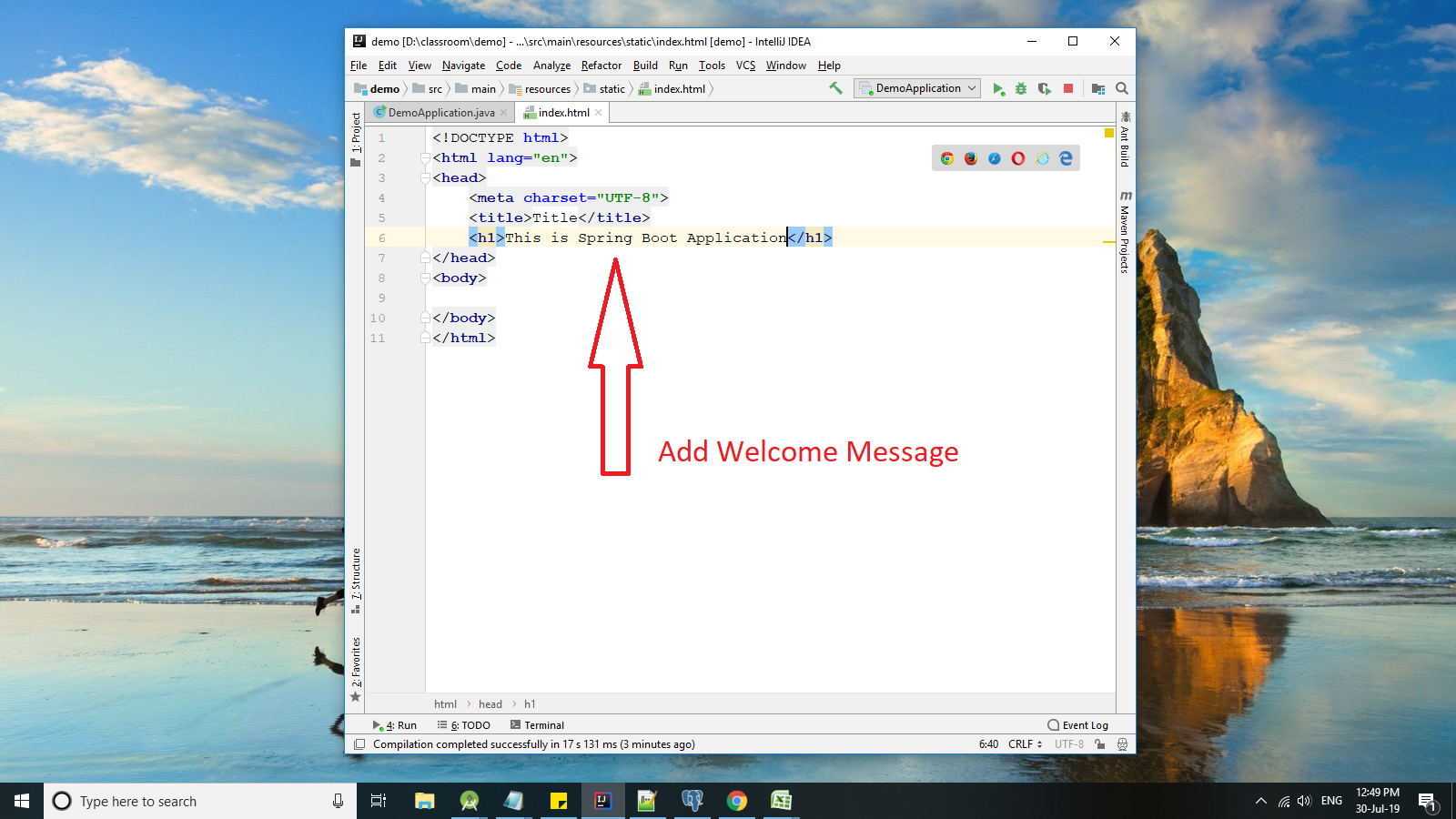Image resolution: width=1456 pixels, height=819 pixels.
Task: Click the src breadcrumb in navigation bar
Action: coord(428,89)
